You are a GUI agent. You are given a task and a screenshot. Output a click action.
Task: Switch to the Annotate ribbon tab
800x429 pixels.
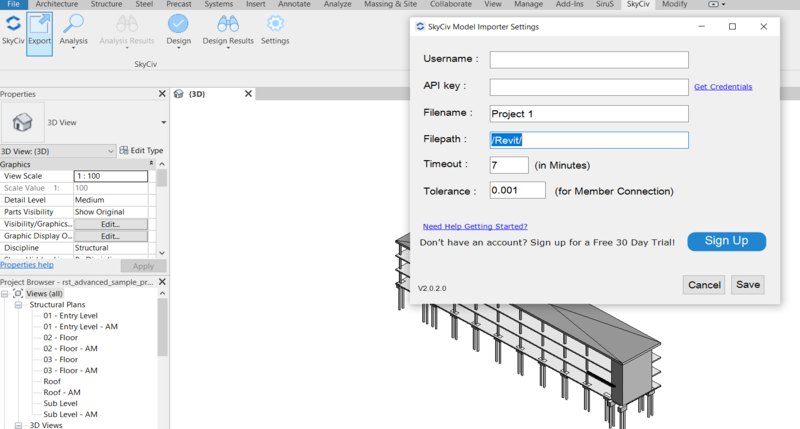tap(294, 4)
